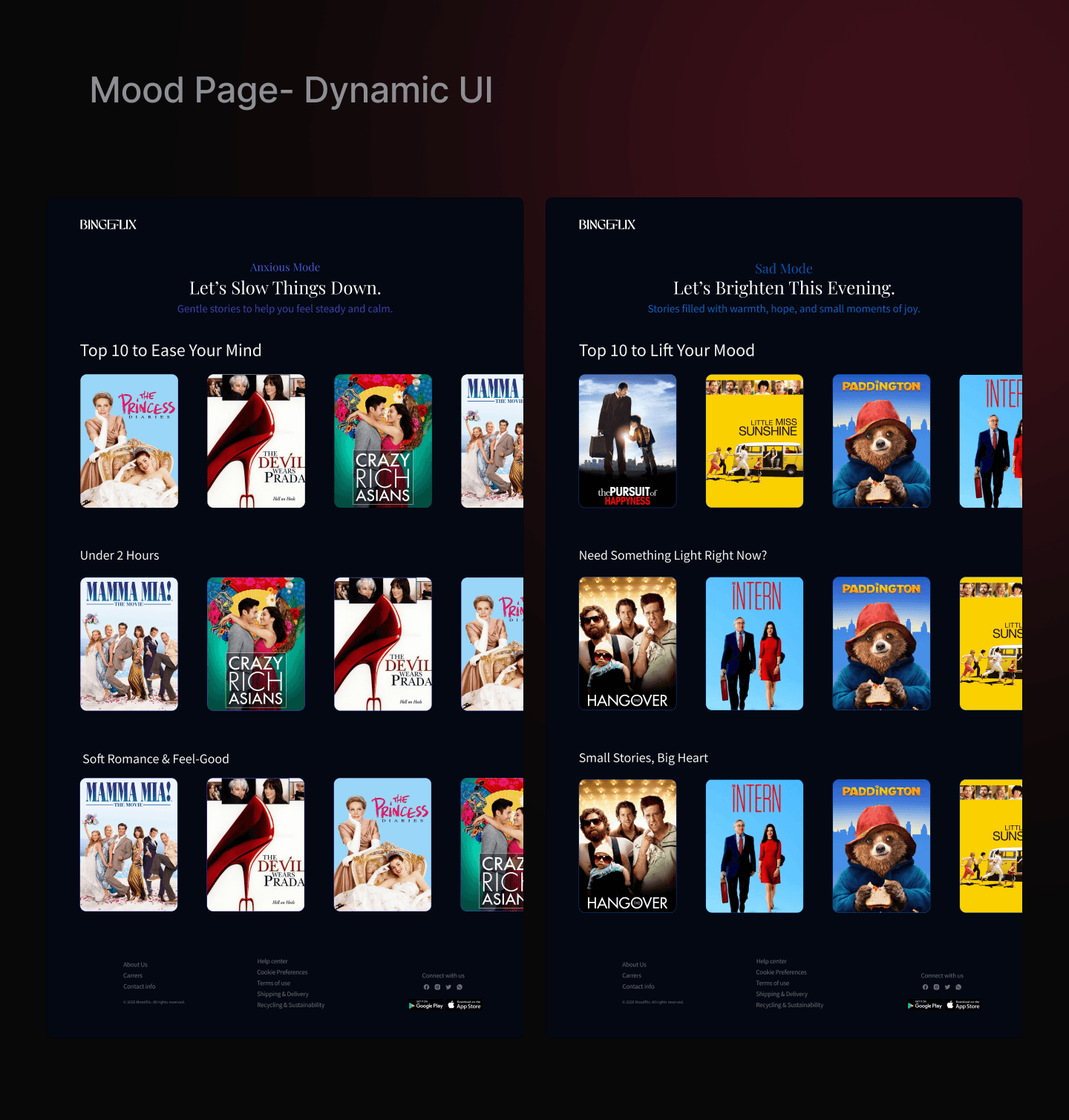Open The Intern in Need Something Light Right Now row
1069x1120 pixels.
coord(755,643)
